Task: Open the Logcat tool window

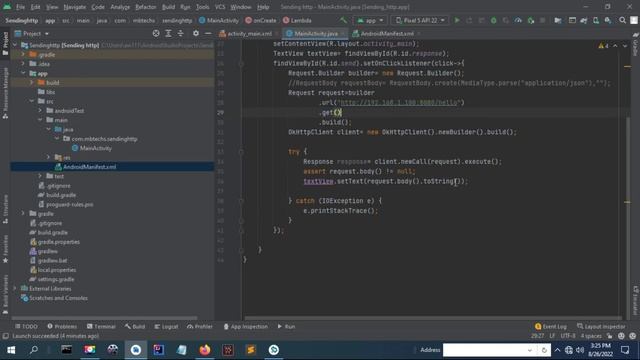Action: (166, 327)
